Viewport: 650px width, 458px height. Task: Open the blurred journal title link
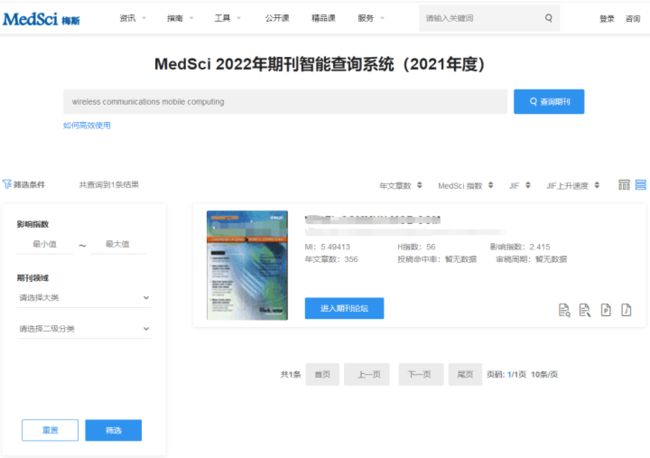point(372,219)
